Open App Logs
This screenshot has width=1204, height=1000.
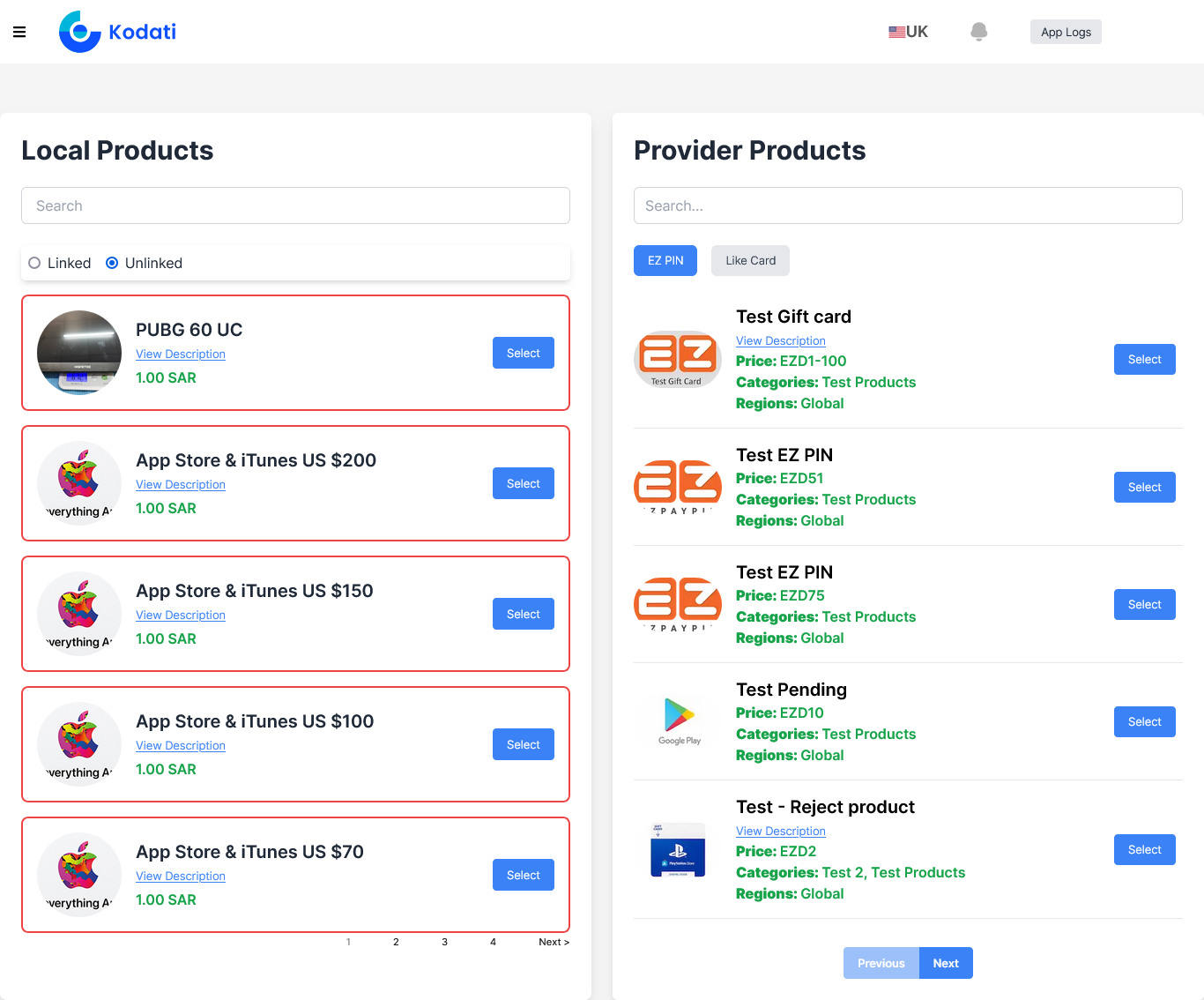point(1066,32)
